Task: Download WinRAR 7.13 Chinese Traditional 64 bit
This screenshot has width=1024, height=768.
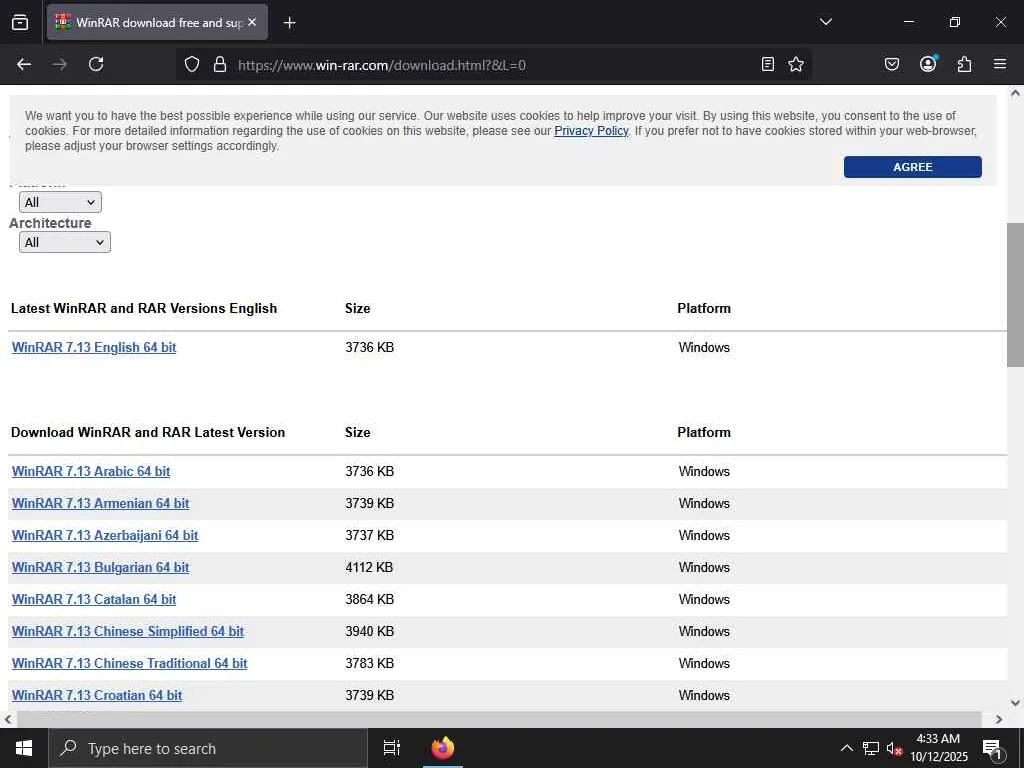Action: point(129,664)
